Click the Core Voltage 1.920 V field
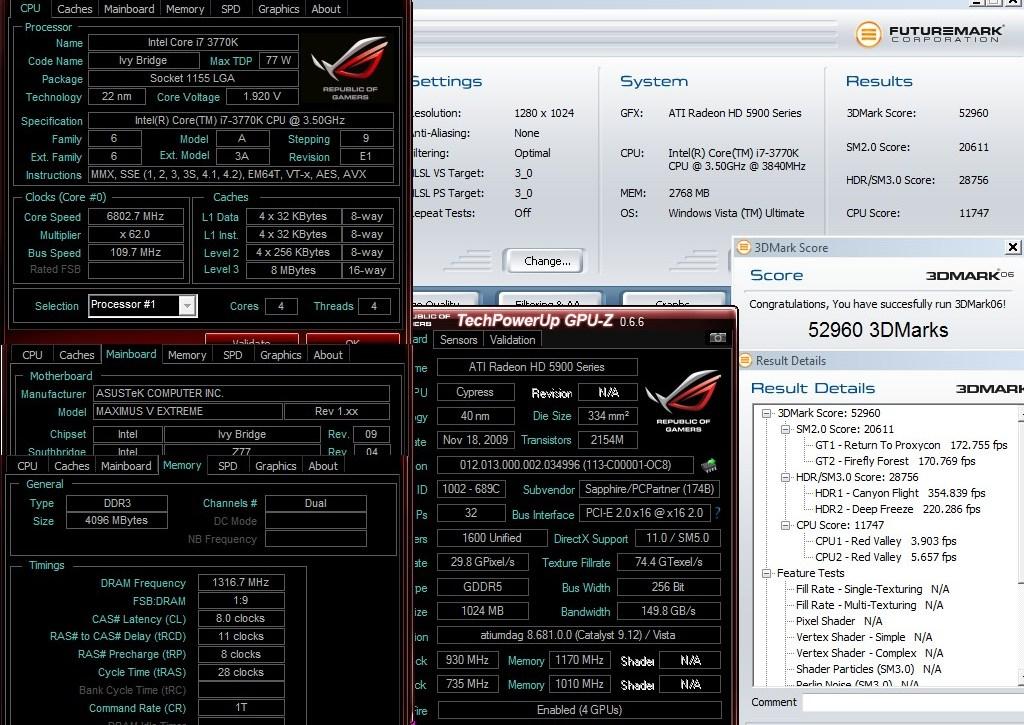Screen dimensions: 1024x725 pos(262,97)
